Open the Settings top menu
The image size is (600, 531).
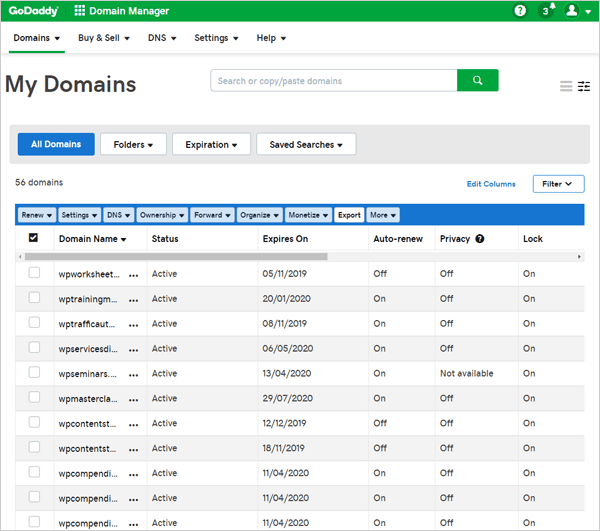(x=216, y=38)
